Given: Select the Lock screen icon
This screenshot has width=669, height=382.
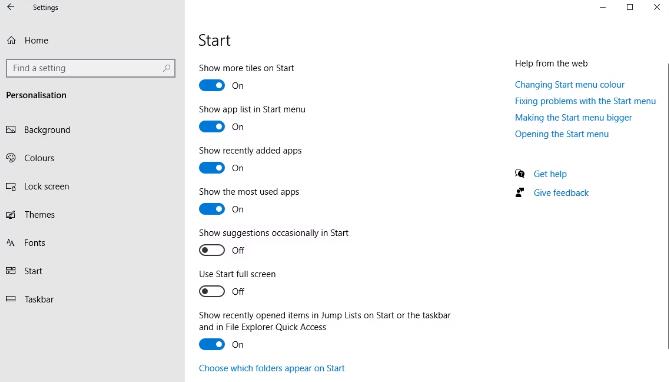Looking at the screenshot, I should pyautogui.click(x=11, y=187).
